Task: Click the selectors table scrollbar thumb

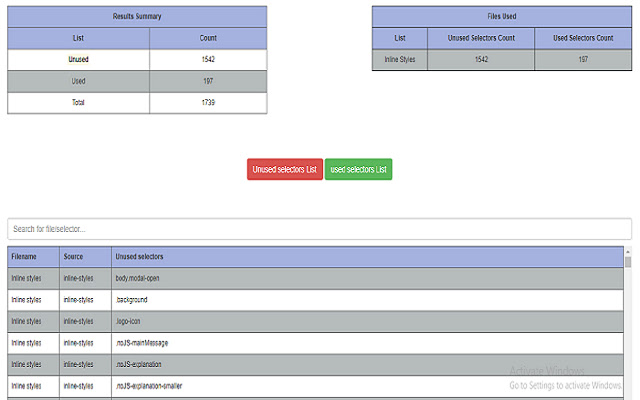Action: [x=628, y=262]
